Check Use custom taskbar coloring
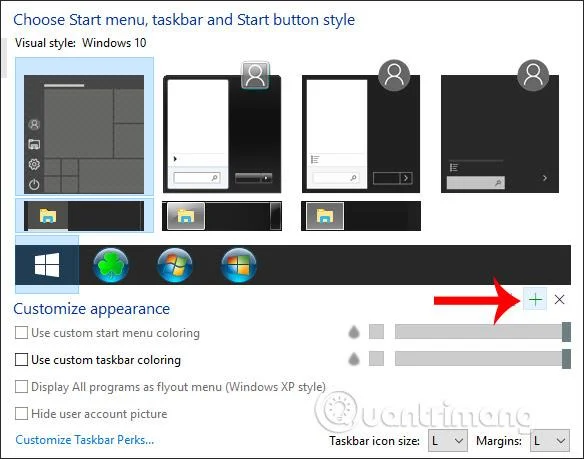The height and width of the screenshot is (459, 584). 21,360
